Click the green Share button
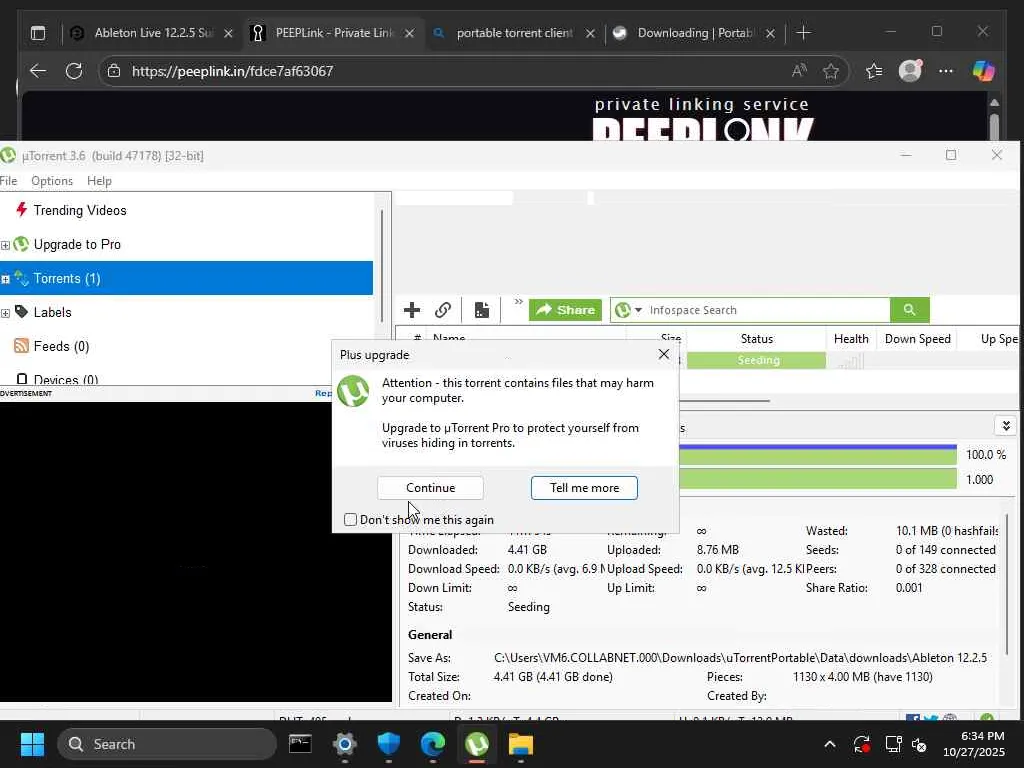1024x768 pixels. (x=565, y=310)
